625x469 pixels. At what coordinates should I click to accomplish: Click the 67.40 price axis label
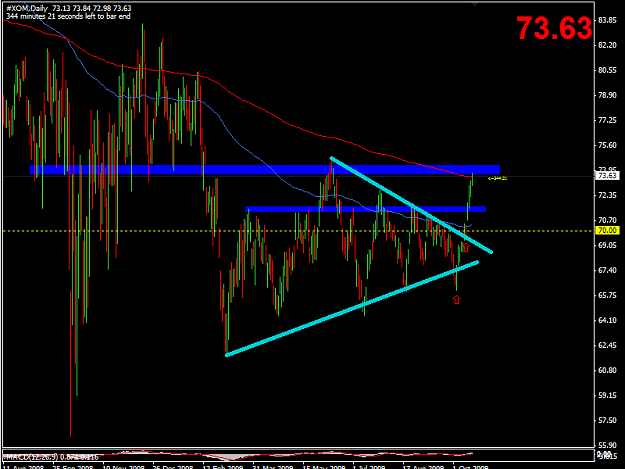click(607, 270)
